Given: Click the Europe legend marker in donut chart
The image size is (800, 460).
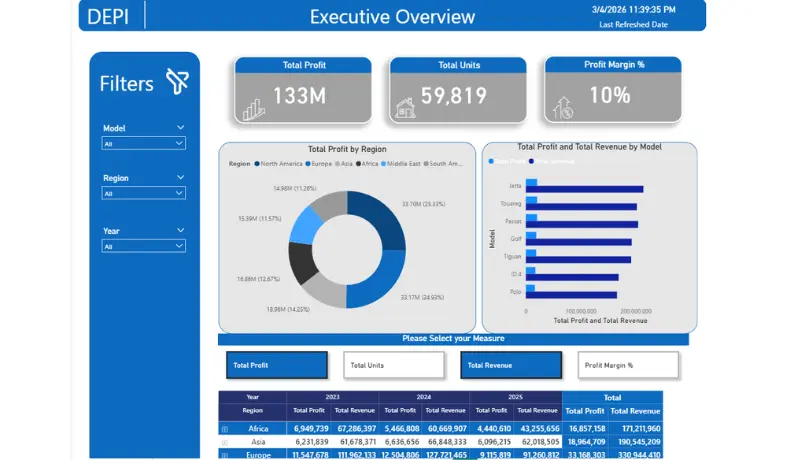Looking at the screenshot, I should 308,164.
